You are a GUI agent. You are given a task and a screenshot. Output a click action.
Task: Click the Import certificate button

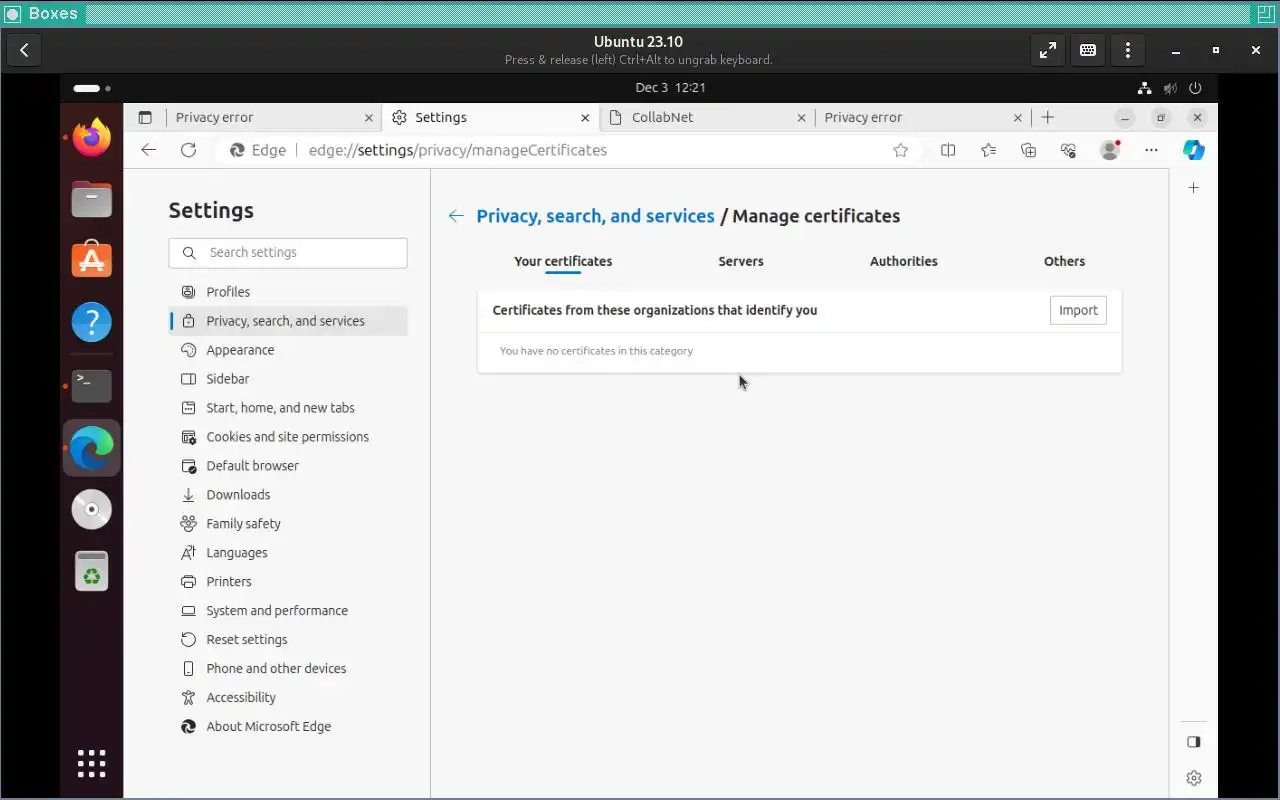point(1078,310)
